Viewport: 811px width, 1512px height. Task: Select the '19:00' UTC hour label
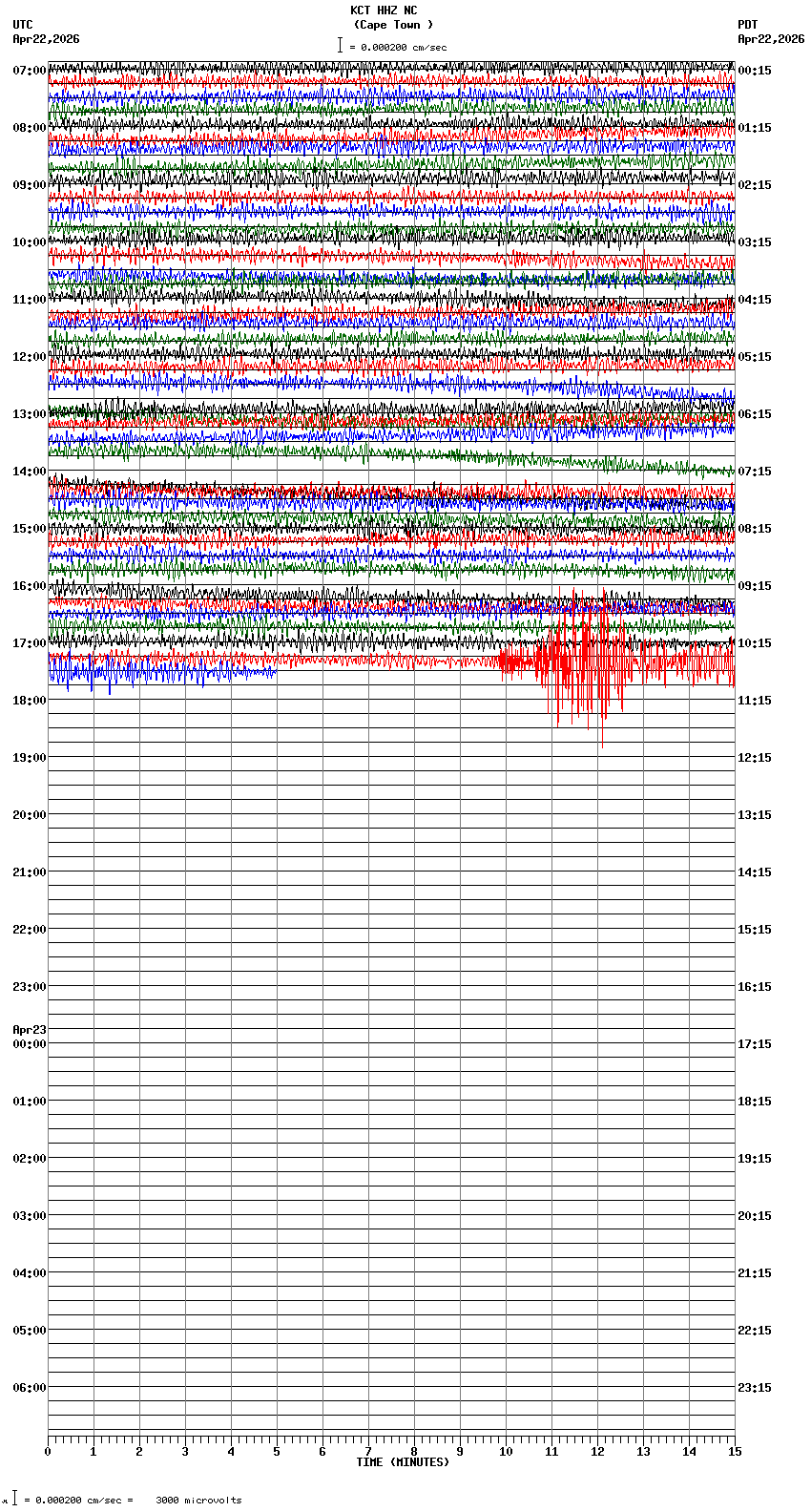pos(30,758)
